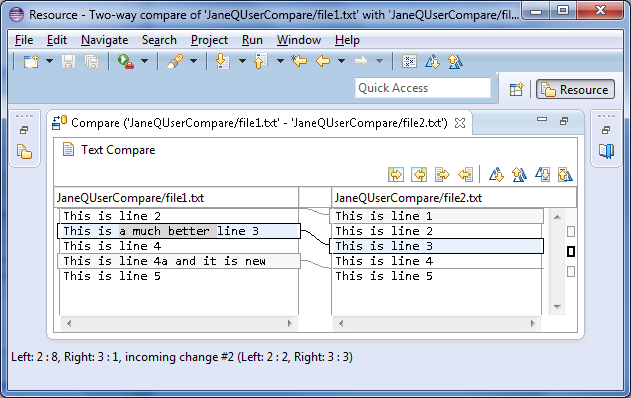Click right pane vertical scrollbar up arrow
The width and height of the screenshot is (631, 398).
point(557,217)
